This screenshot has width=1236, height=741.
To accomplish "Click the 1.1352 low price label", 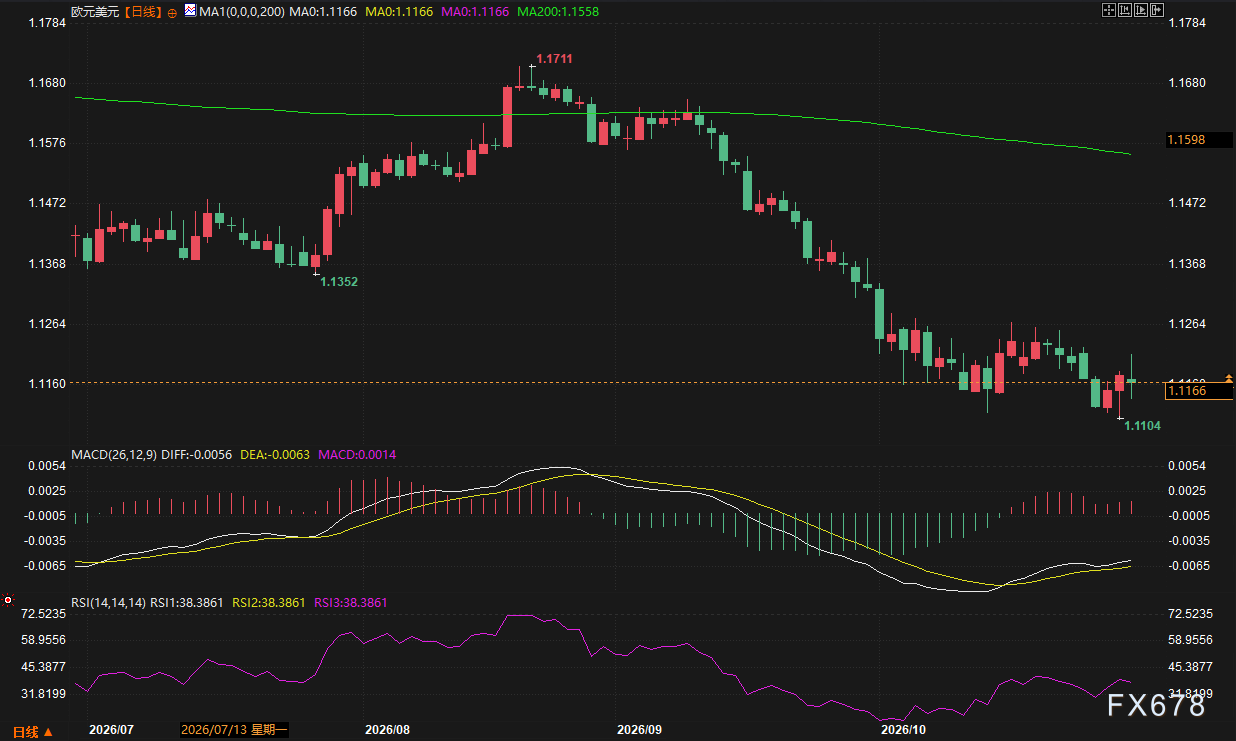I will coord(339,282).
